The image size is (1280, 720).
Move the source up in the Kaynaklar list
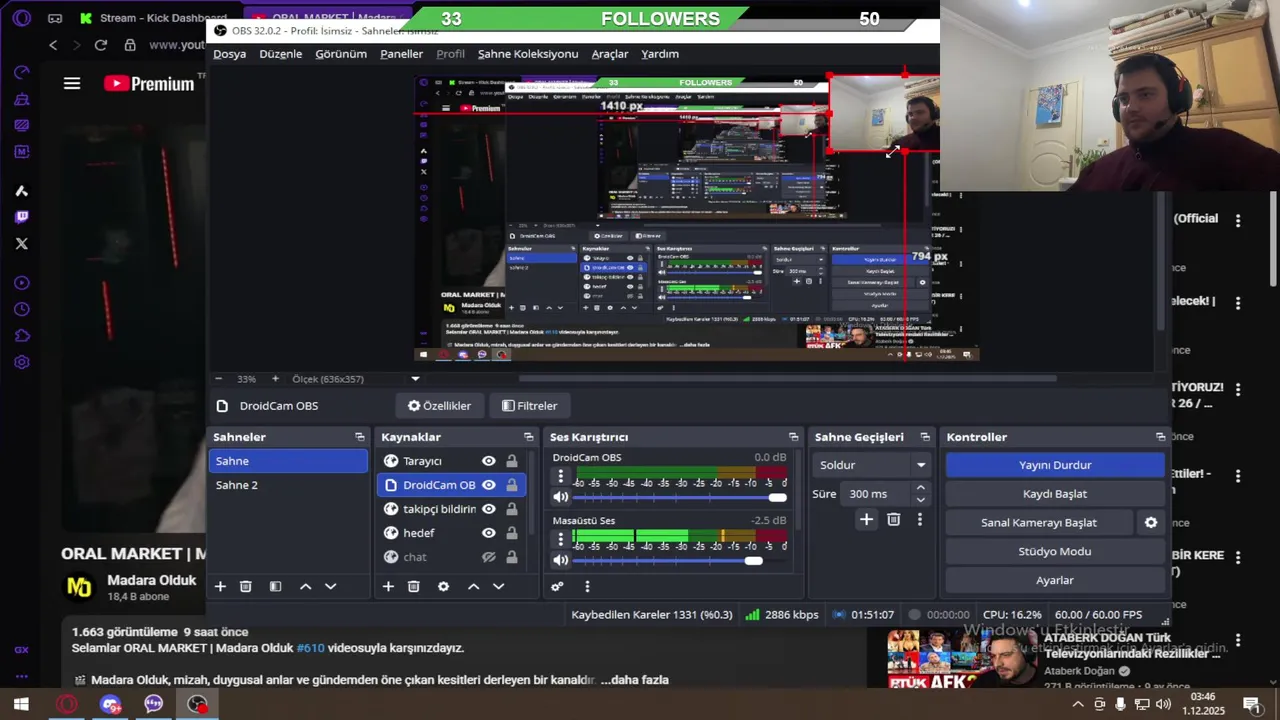pos(474,587)
